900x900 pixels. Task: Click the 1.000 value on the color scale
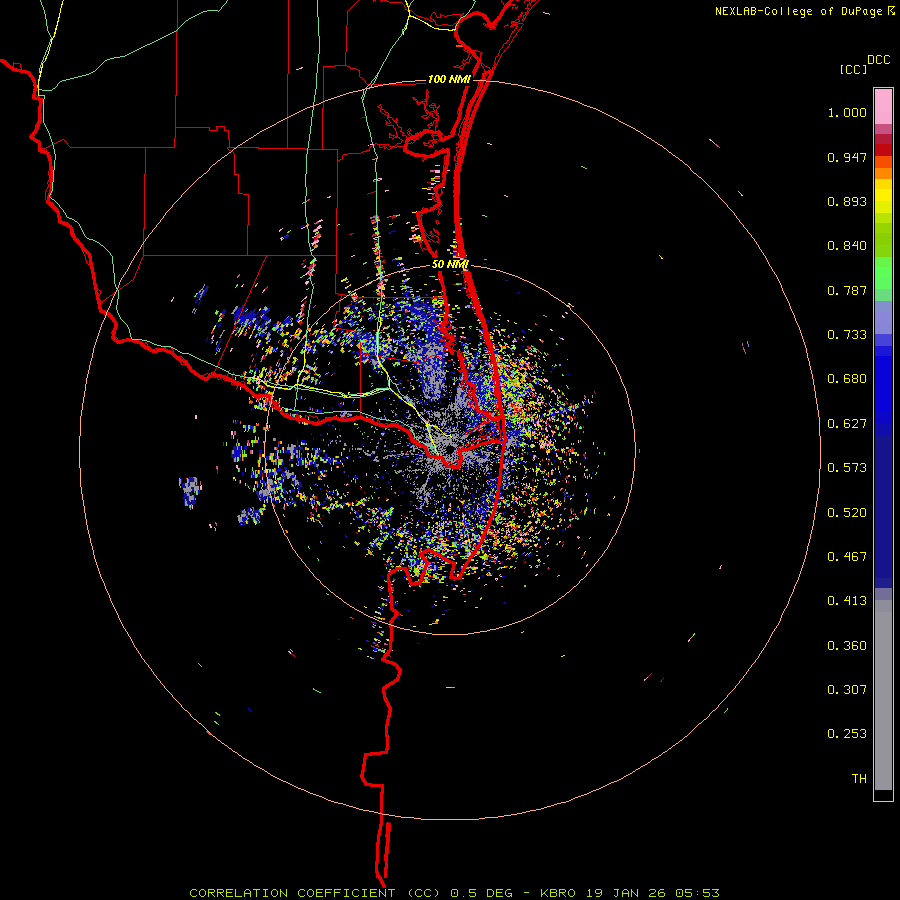847,112
